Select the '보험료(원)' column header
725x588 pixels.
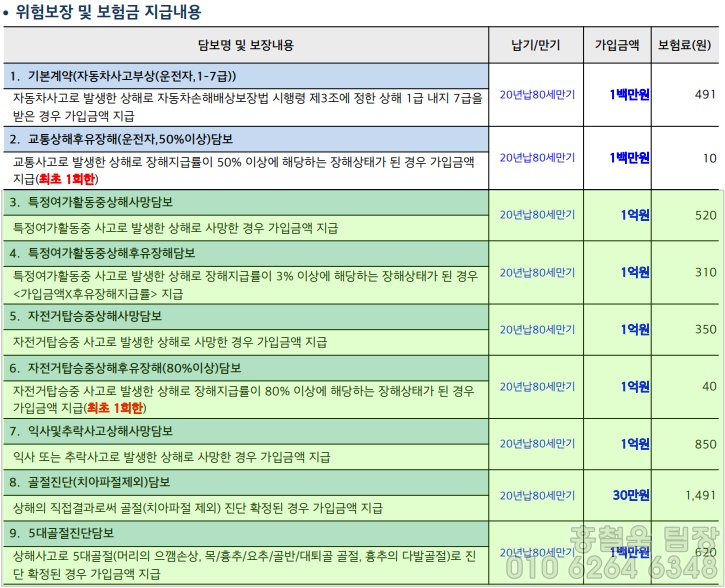coord(684,45)
